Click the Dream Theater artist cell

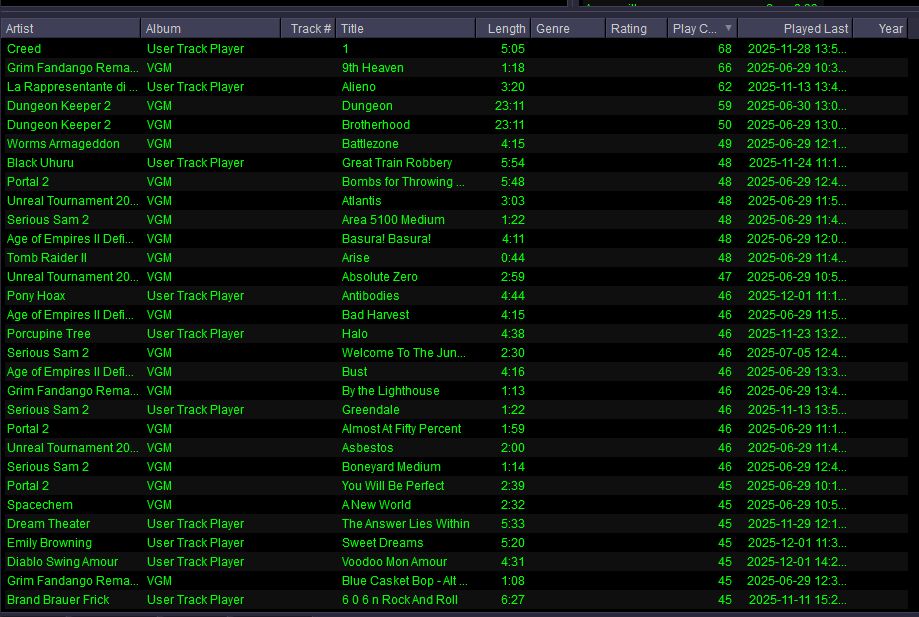(49, 524)
